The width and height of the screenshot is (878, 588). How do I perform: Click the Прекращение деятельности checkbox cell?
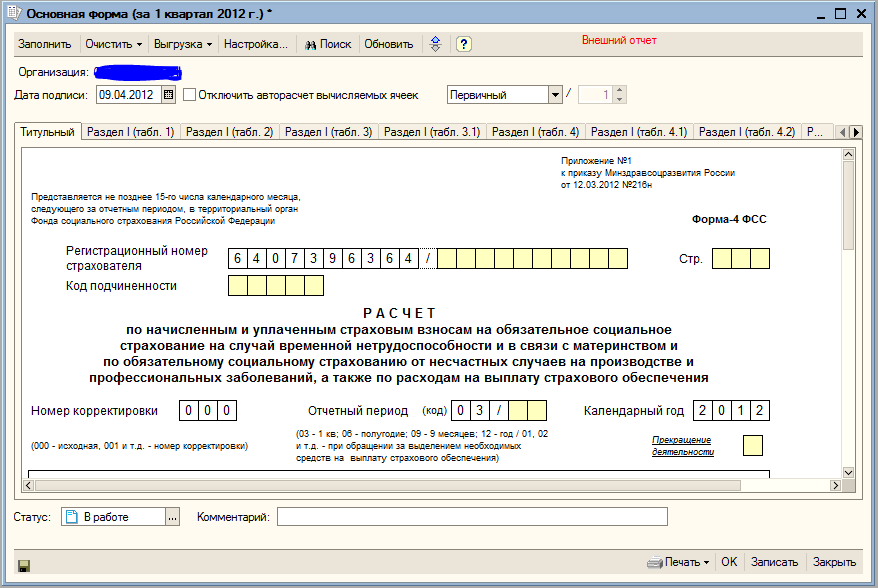point(753,445)
